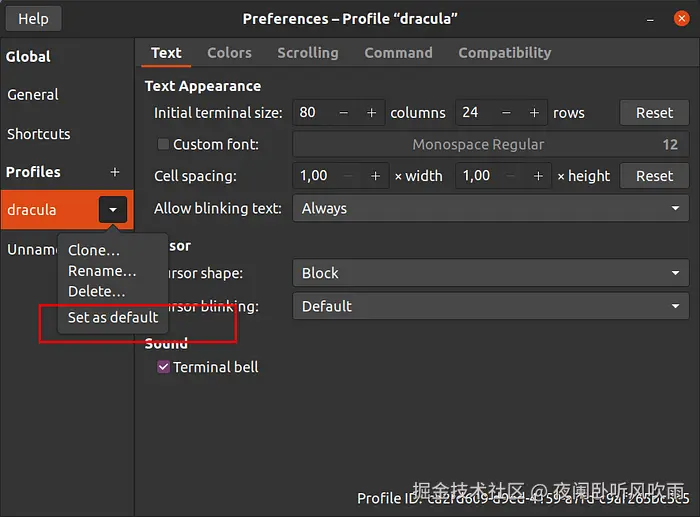Increase columns with the plus button
Viewport: 700px width, 517px height.
371,113
